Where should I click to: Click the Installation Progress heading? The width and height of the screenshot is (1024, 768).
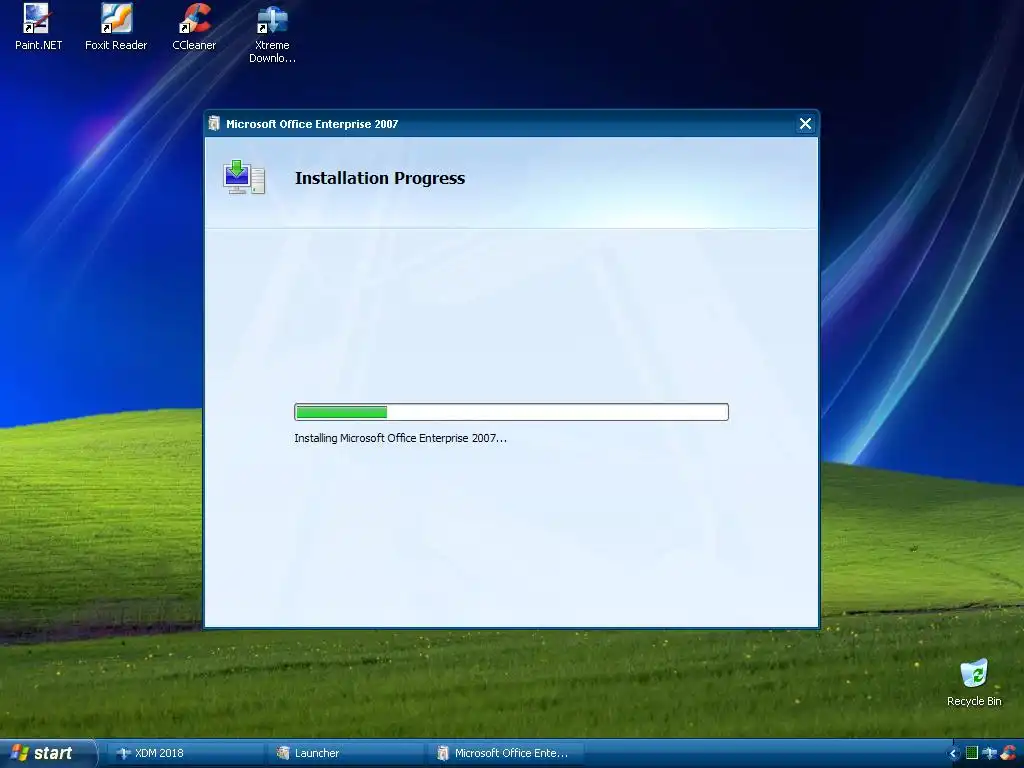[x=379, y=178]
